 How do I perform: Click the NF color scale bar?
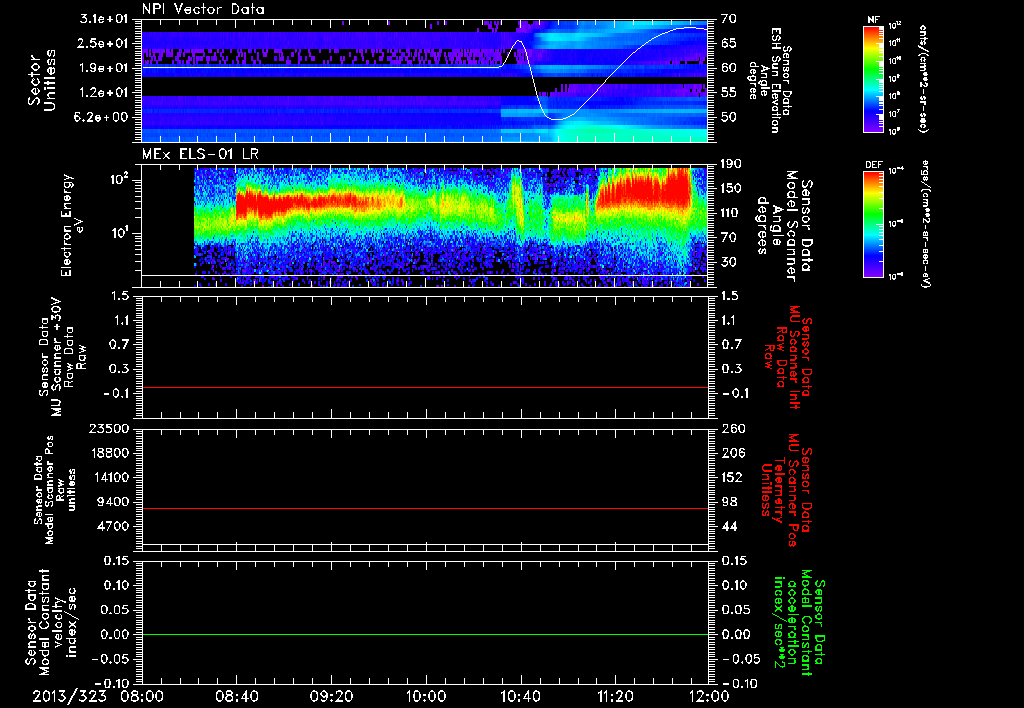pos(874,78)
